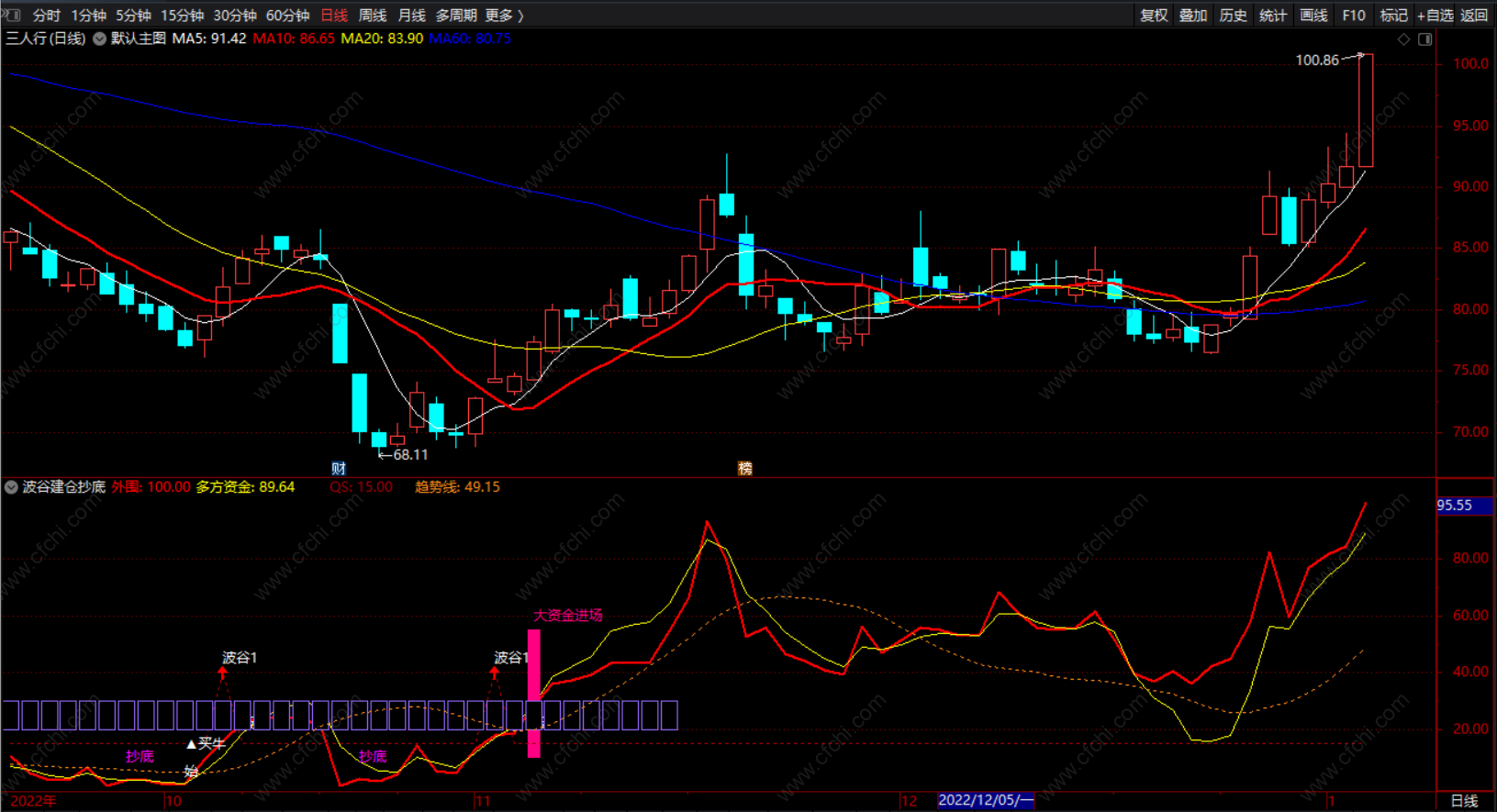Click the diamond marker icon above chart
The image size is (1497, 812).
1403,39
